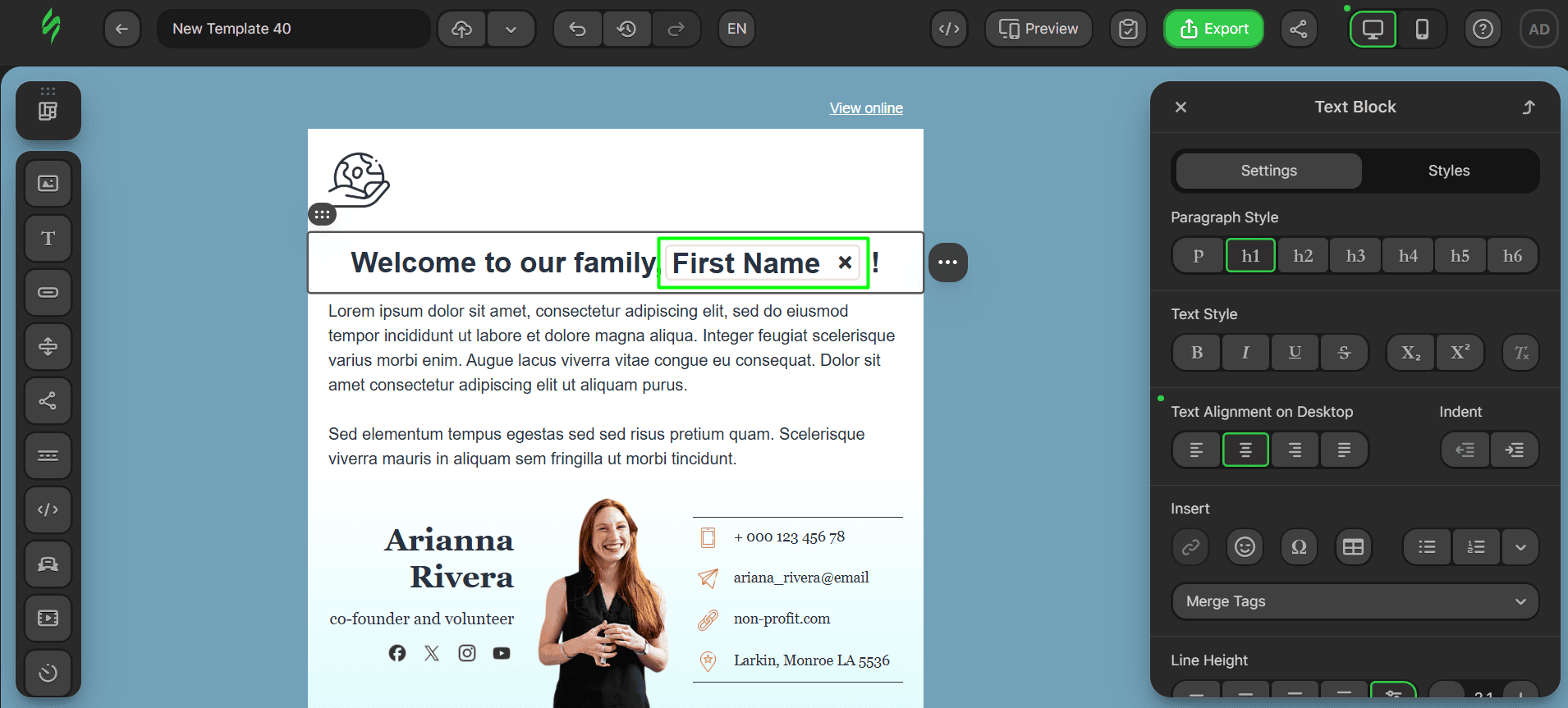Viewport: 1568px width, 708px height.
Task: Toggle strikethrough text style
Action: (x=1344, y=353)
